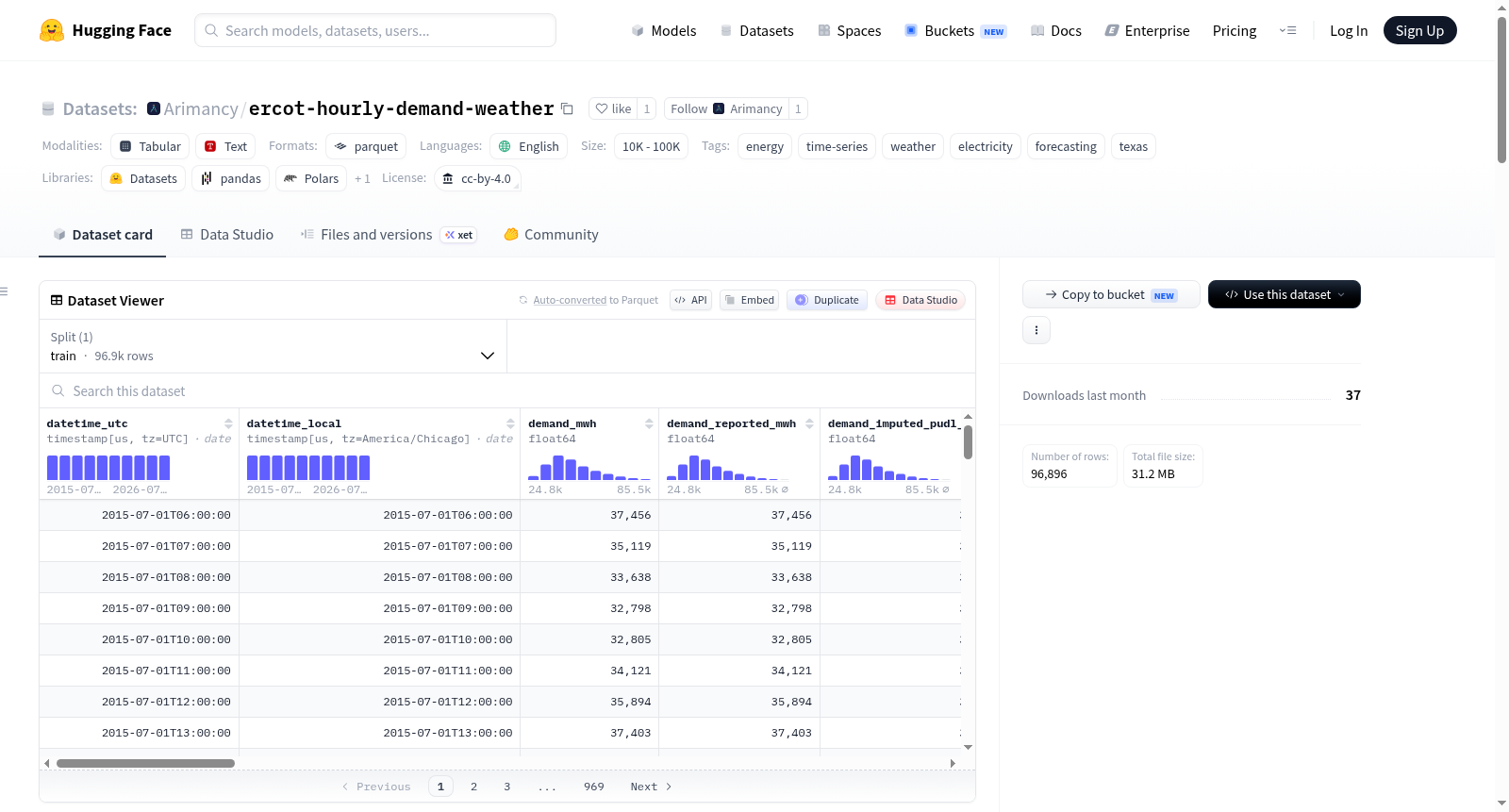Like this dataset

pyautogui.click(x=613, y=108)
